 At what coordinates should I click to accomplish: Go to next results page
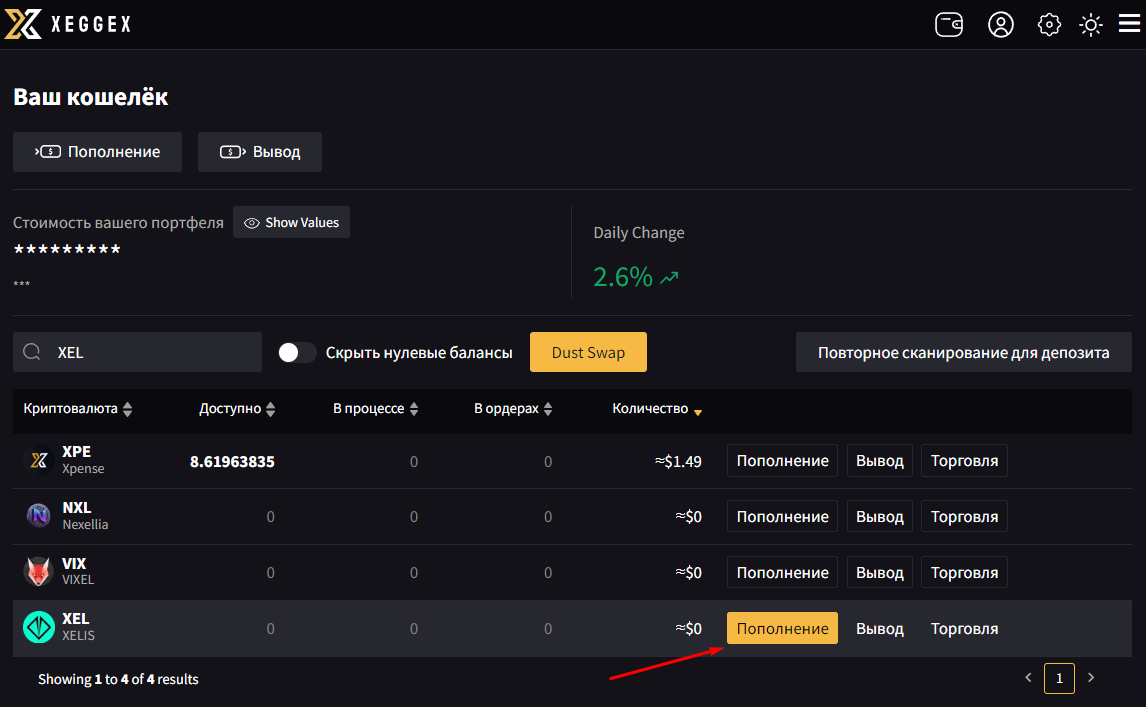coord(1090,678)
